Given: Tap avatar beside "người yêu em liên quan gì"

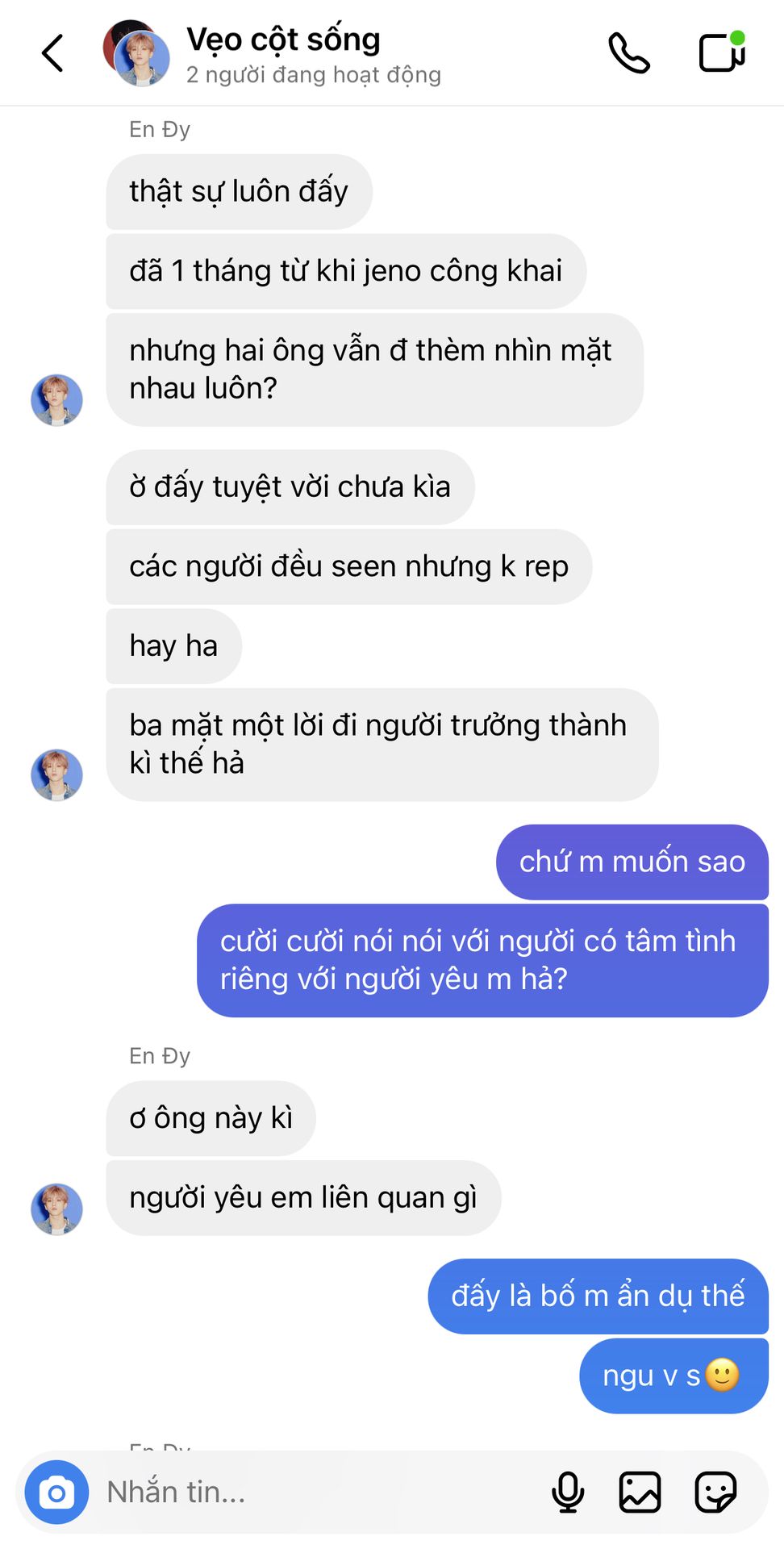Looking at the screenshot, I should click(x=56, y=1209).
